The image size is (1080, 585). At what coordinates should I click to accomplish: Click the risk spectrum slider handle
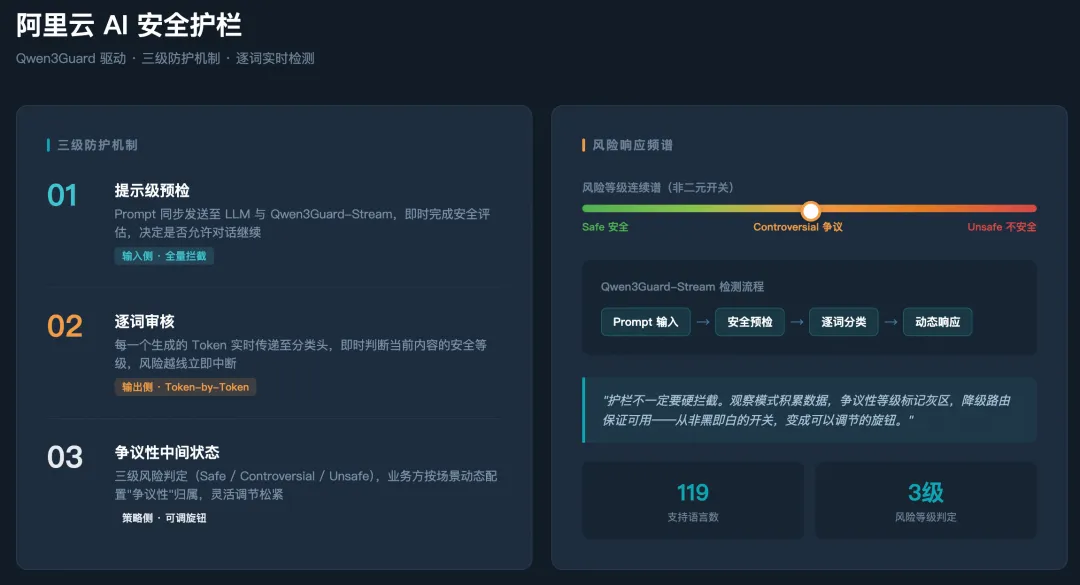tap(811, 210)
